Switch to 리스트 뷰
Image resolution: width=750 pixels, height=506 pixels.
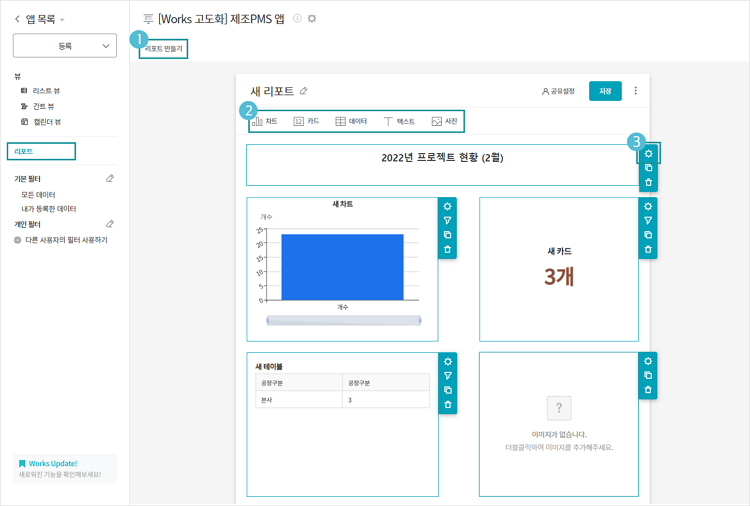click(x=45, y=91)
